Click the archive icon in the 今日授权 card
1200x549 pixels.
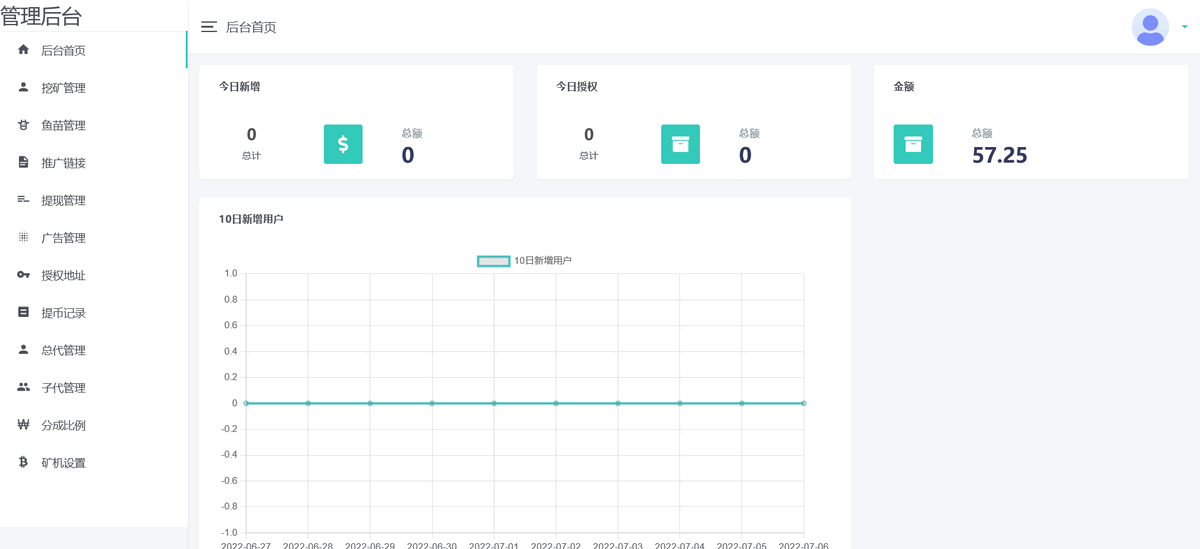pyautogui.click(x=680, y=144)
